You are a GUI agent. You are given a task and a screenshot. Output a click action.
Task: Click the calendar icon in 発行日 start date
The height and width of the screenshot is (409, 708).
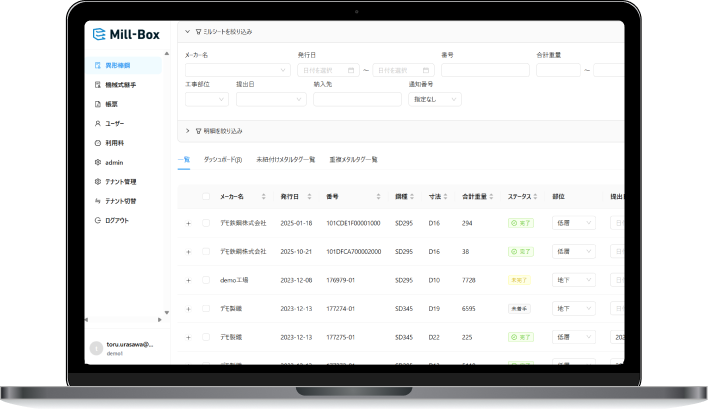coord(351,70)
